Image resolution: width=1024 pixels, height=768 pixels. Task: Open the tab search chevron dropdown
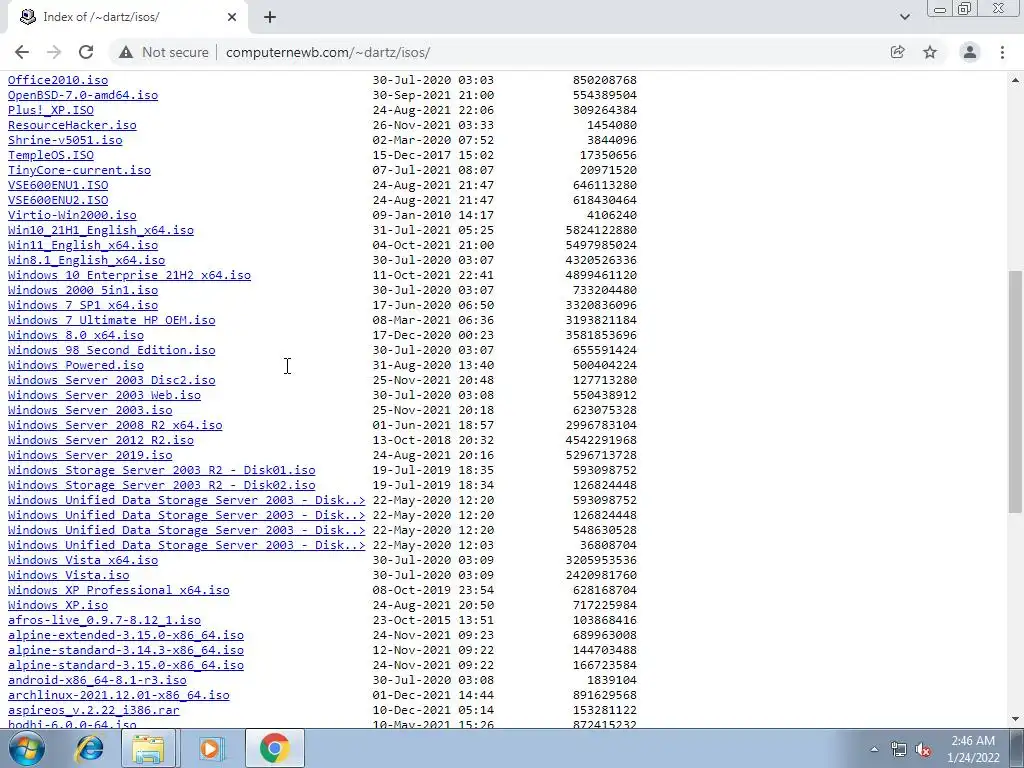pyautogui.click(x=904, y=17)
